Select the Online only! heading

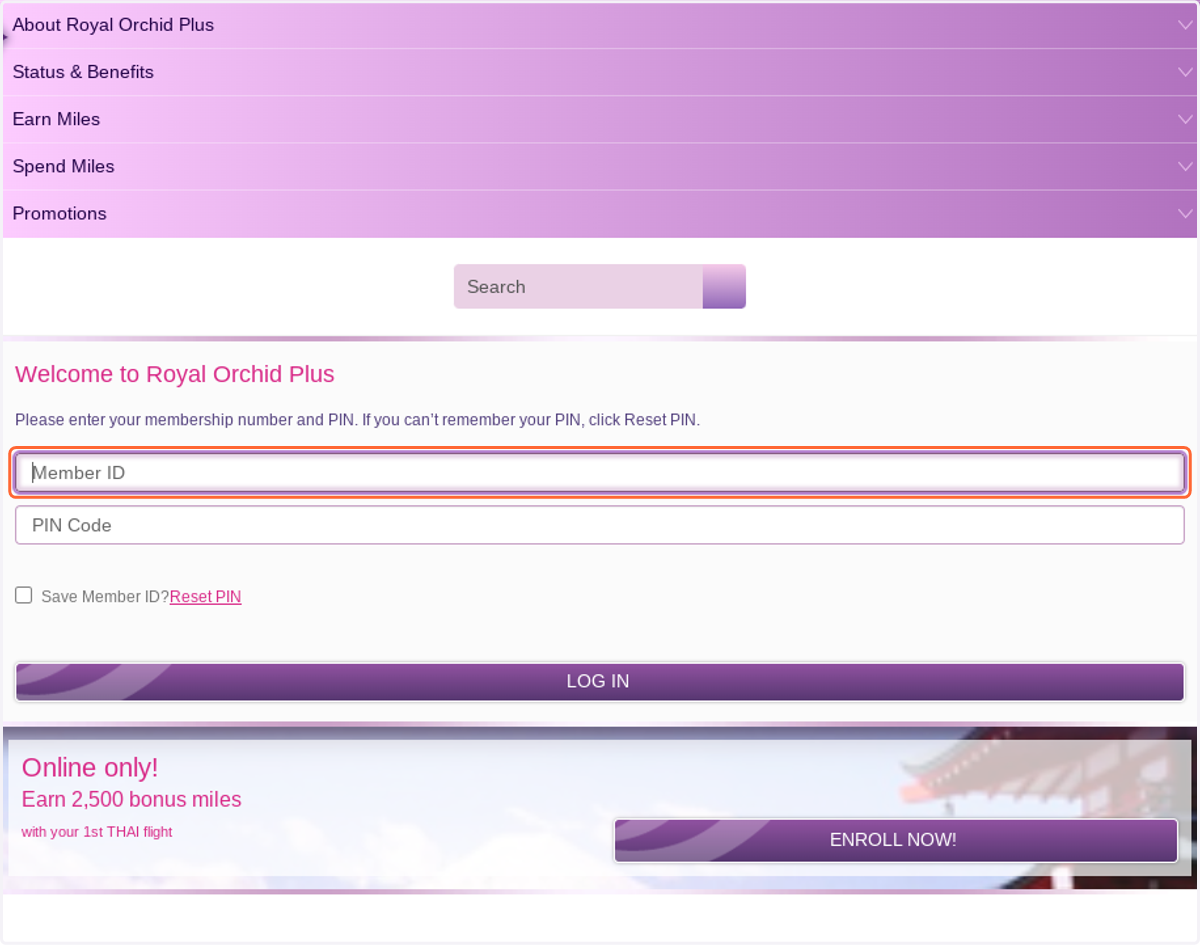tap(90, 768)
